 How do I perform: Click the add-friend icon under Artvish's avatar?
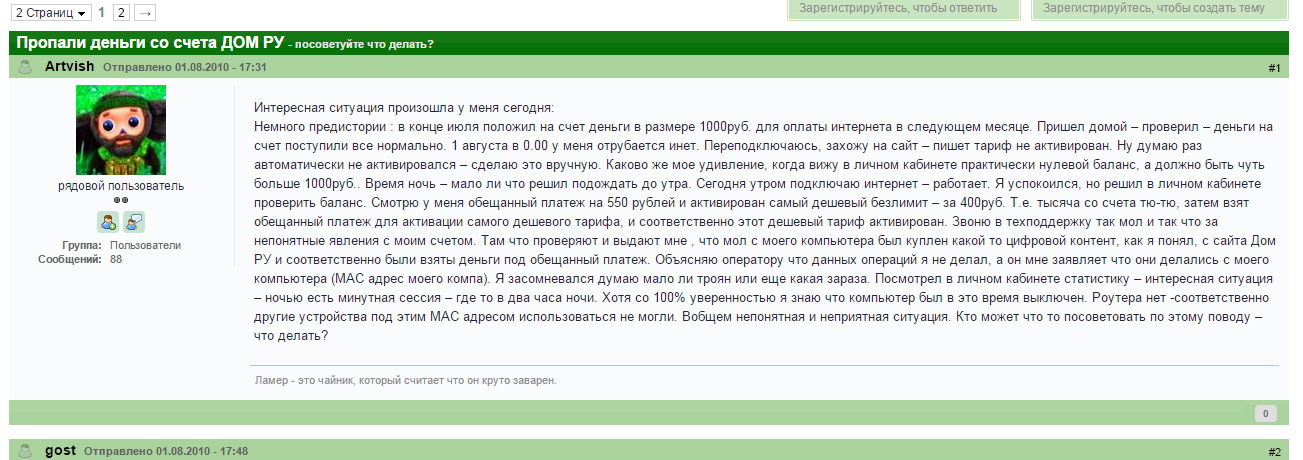(x=108, y=222)
